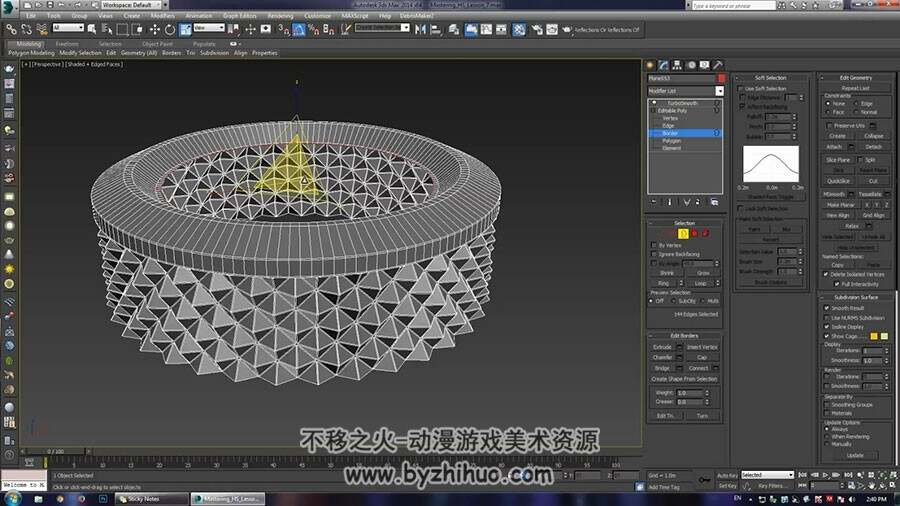This screenshot has width=900, height=506.
Task: Open the Hierarchy command panel tab
Action: (677, 65)
